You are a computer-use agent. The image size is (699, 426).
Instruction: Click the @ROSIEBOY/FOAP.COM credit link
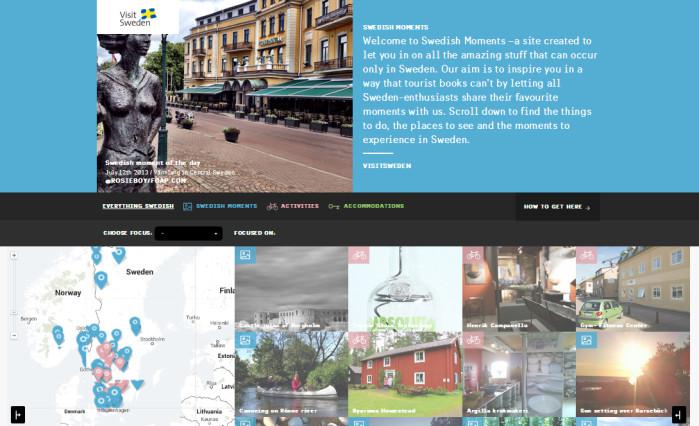(146, 181)
